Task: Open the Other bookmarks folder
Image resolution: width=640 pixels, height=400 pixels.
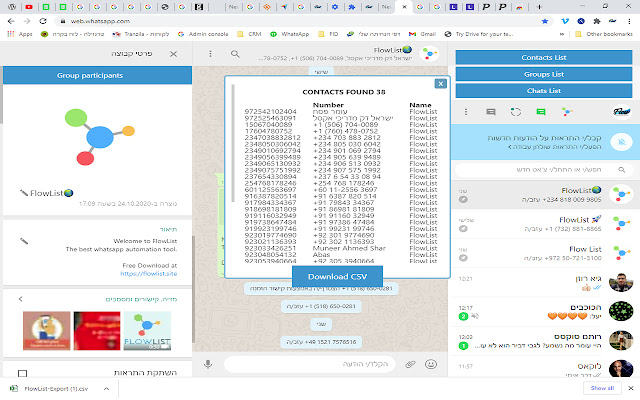Action: 604,34
